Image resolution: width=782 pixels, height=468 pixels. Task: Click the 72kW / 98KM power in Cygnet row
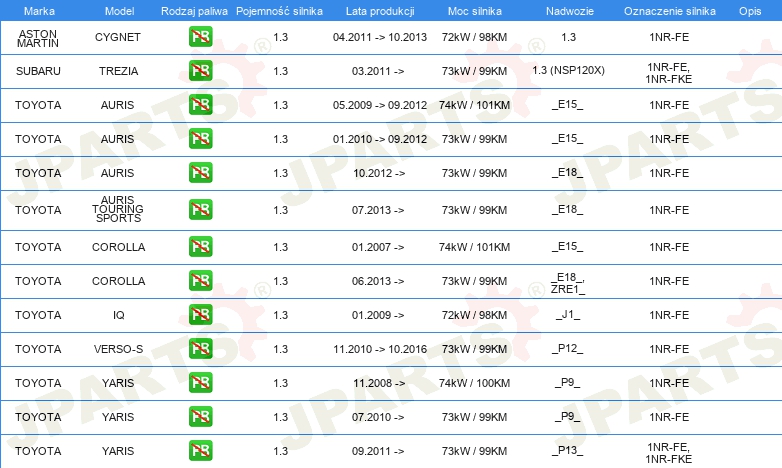coord(474,37)
